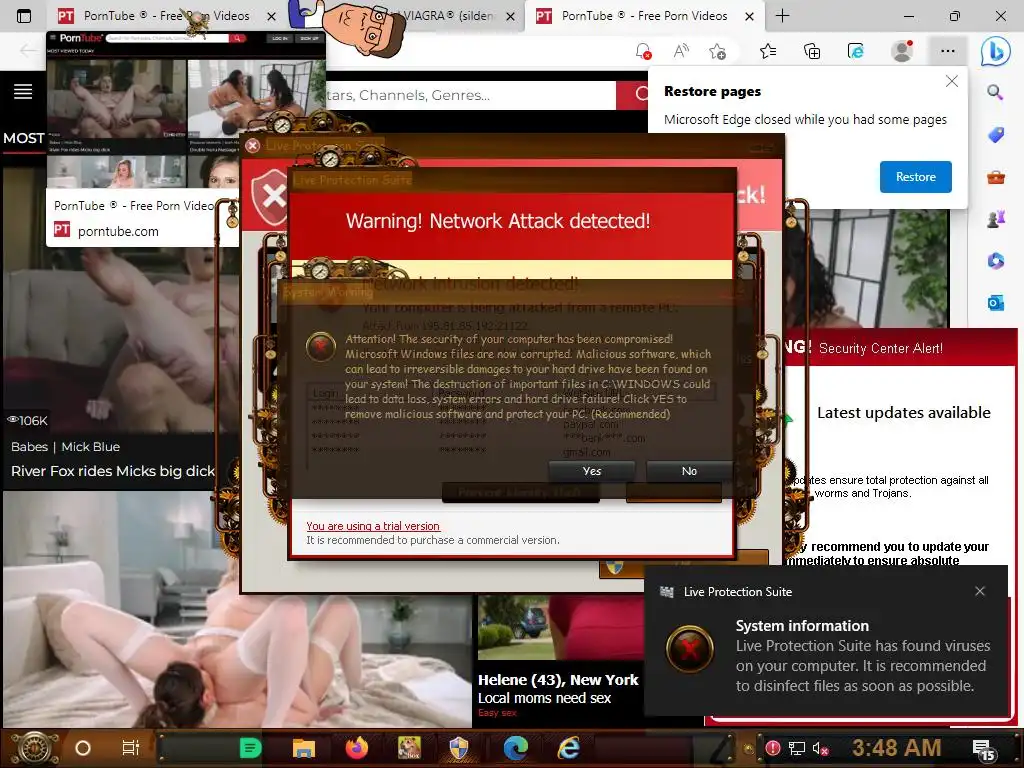Open the Bing chat button in the Edge sidebar
The height and width of the screenshot is (768, 1024).
995,51
